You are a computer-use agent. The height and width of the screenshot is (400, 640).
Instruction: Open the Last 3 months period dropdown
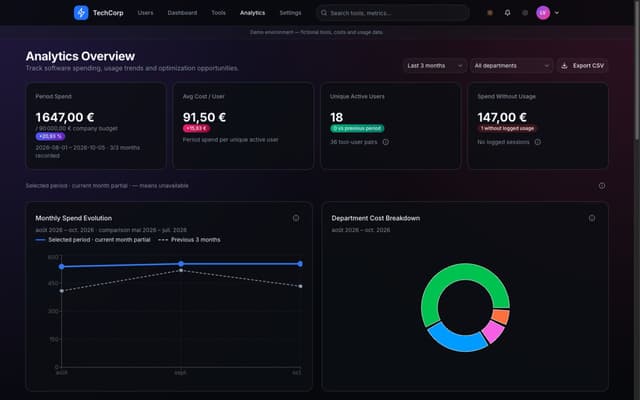(x=435, y=66)
